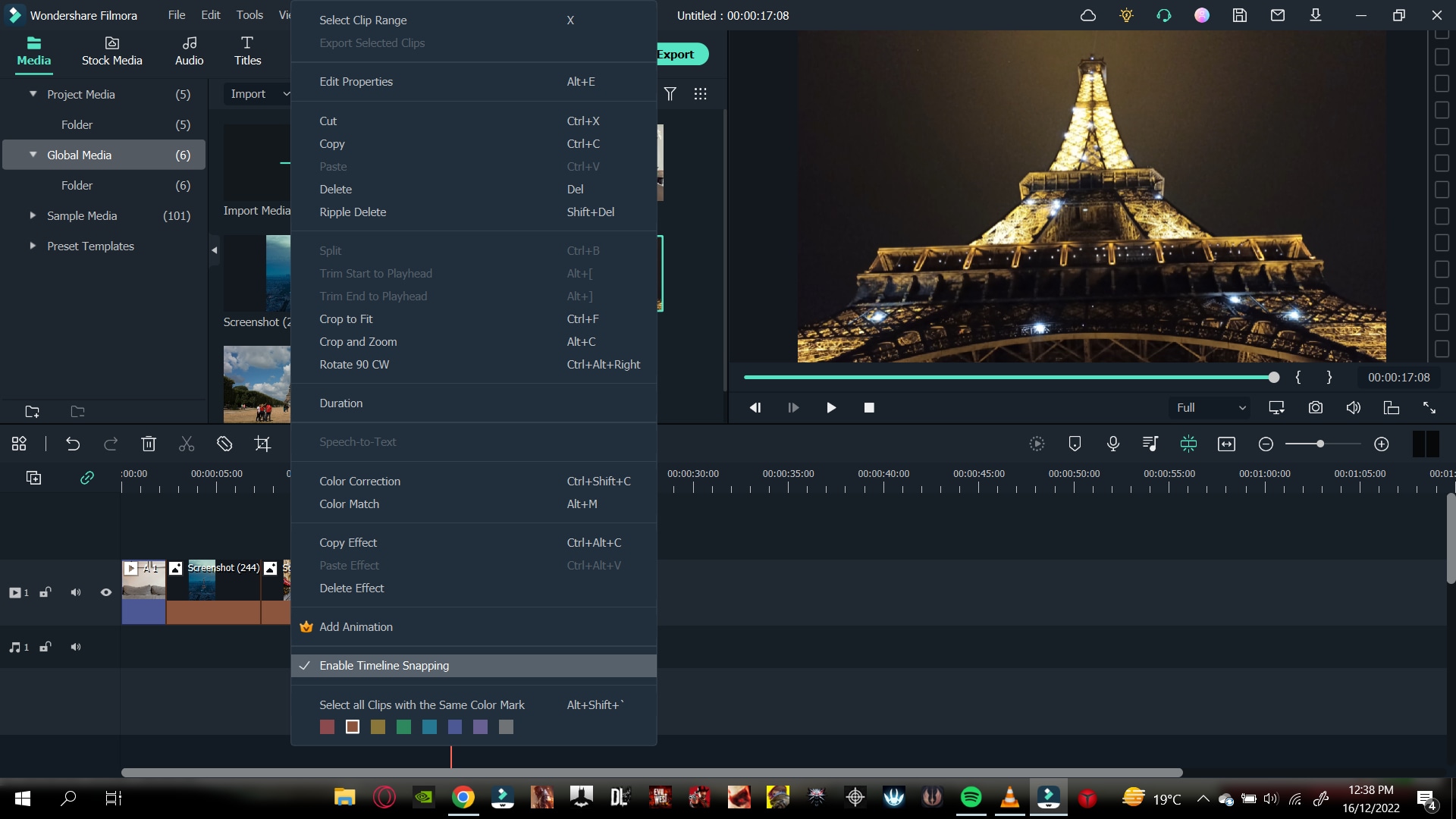1456x819 pixels.
Task: Select the green color mark swatch
Action: (x=403, y=727)
